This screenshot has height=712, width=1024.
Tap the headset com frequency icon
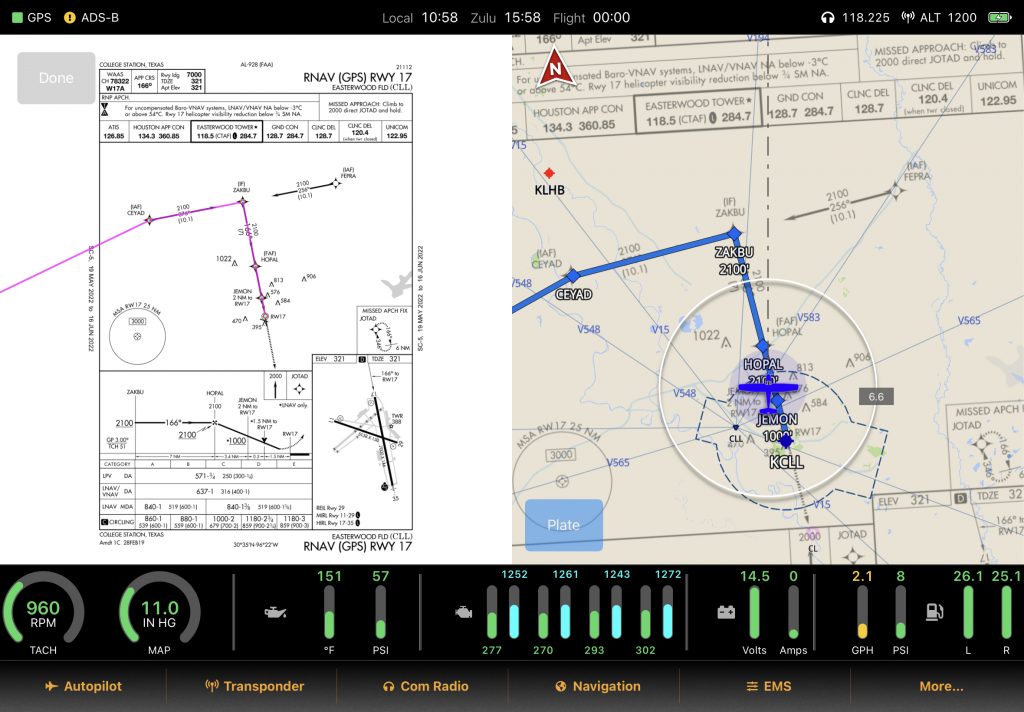pyautogui.click(x=827, y=18)
